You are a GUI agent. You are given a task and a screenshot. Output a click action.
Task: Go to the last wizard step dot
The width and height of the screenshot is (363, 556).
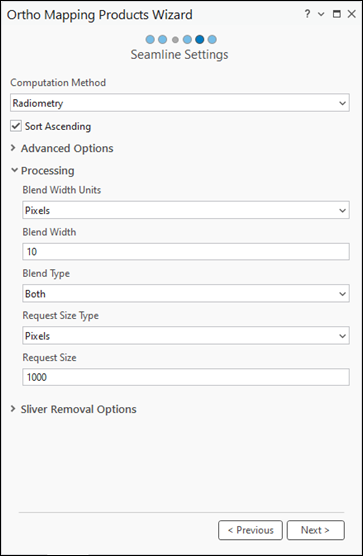click(x=212, y=39)
